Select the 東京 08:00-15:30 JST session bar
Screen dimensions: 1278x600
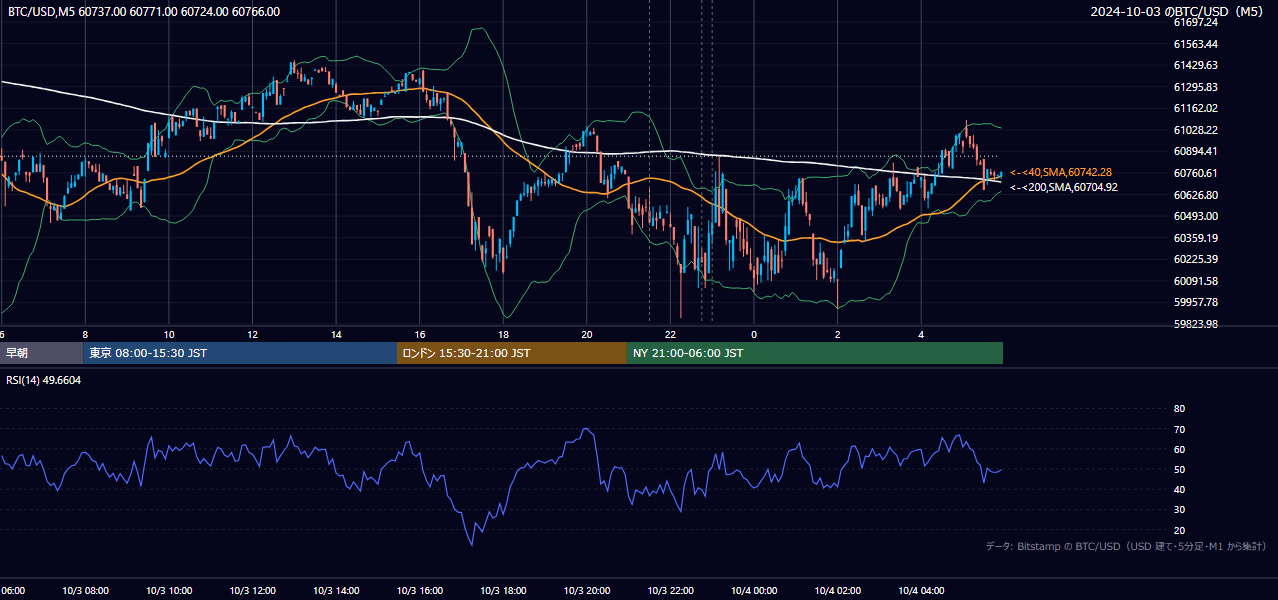tap(240, 353)
